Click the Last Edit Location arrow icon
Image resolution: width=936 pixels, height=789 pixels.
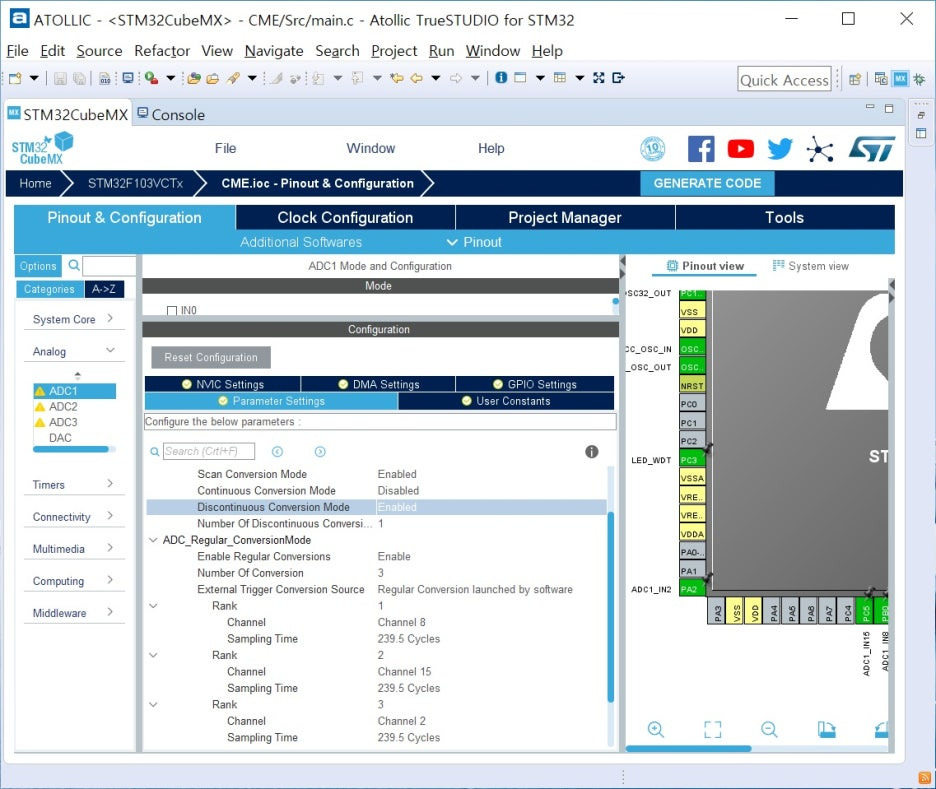[396, 78]
